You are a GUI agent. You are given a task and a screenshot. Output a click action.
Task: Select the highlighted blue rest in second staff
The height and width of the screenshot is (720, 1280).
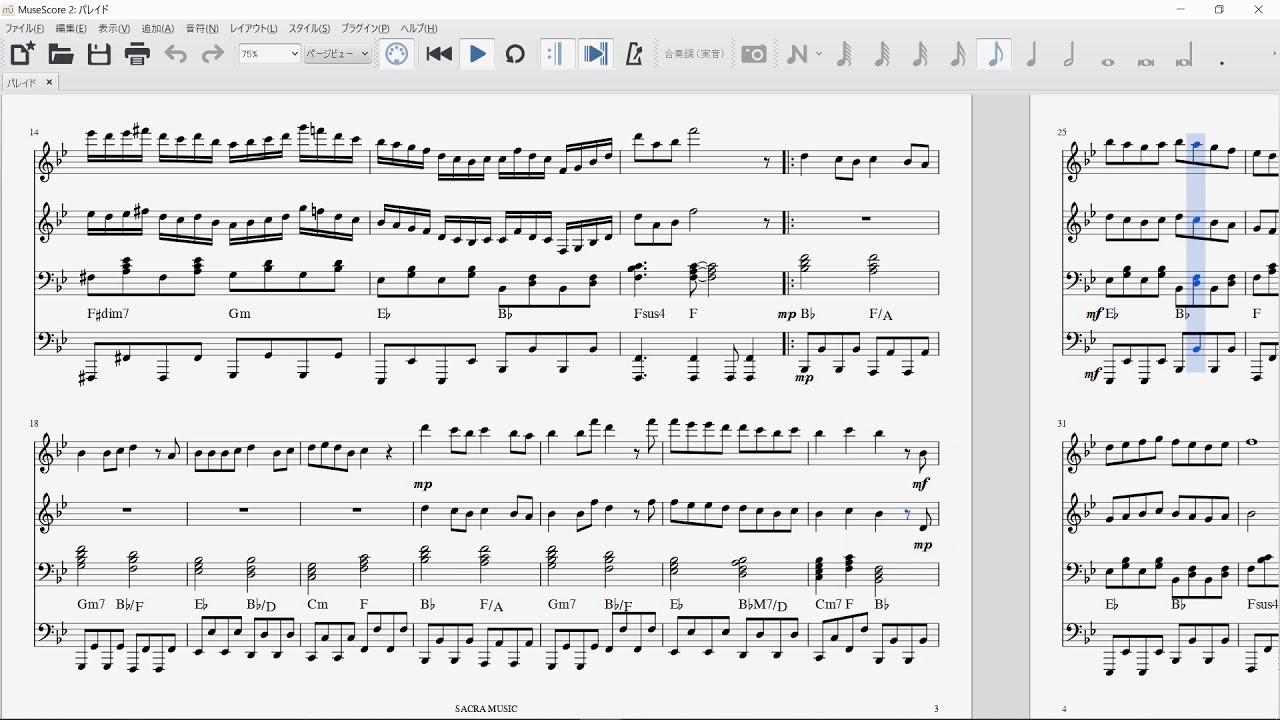908,514
